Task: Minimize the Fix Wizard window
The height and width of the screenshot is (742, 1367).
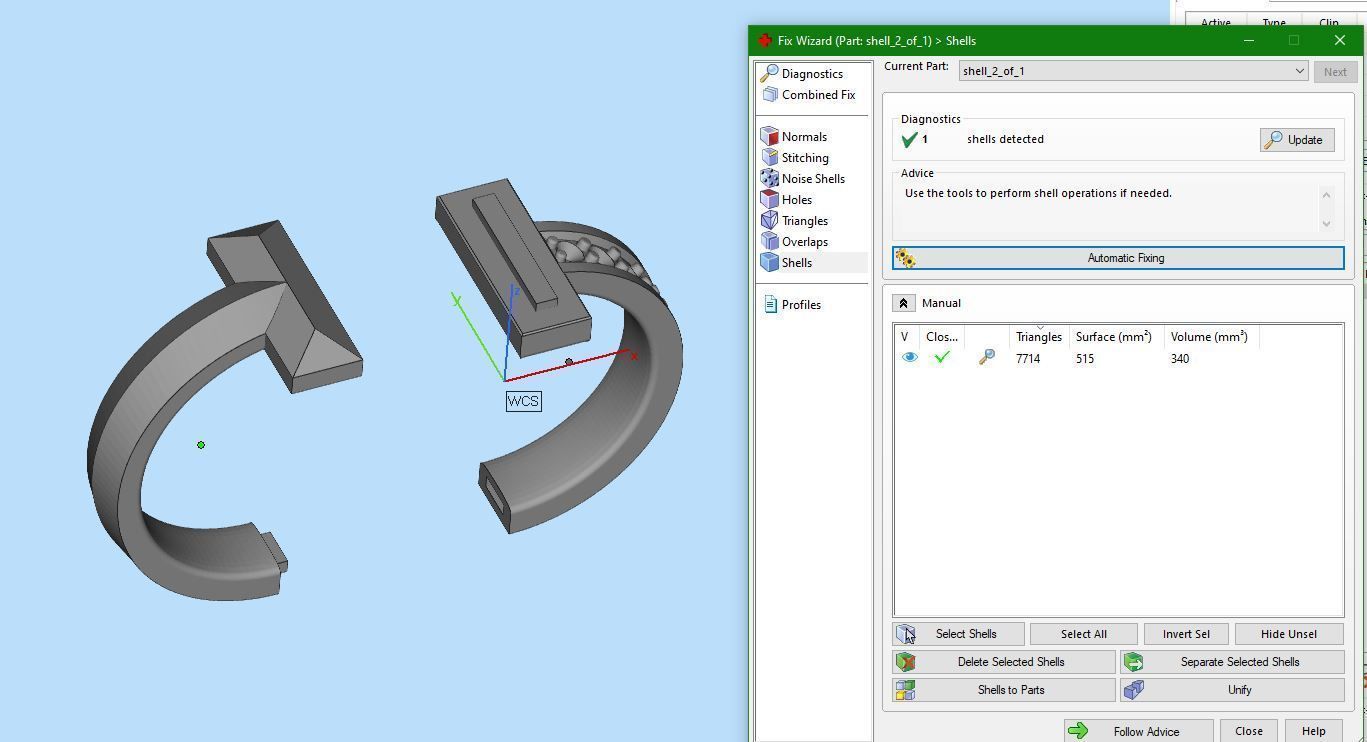Action: point(1248,41)
